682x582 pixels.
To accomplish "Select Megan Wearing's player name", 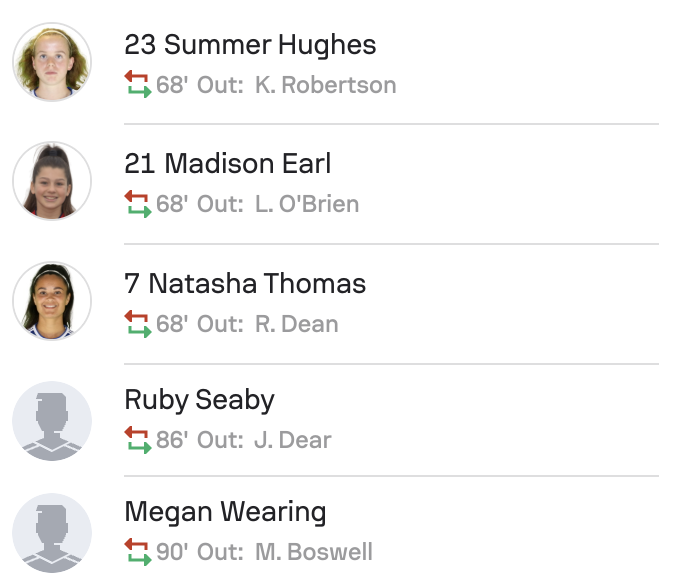I will click(225, 512).
